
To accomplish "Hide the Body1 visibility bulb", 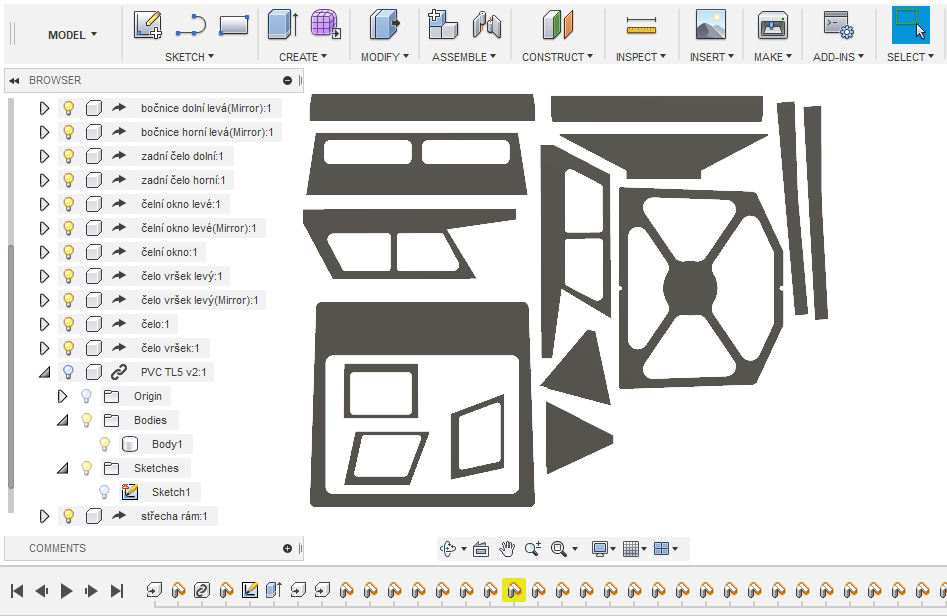I will click(104, 444).
